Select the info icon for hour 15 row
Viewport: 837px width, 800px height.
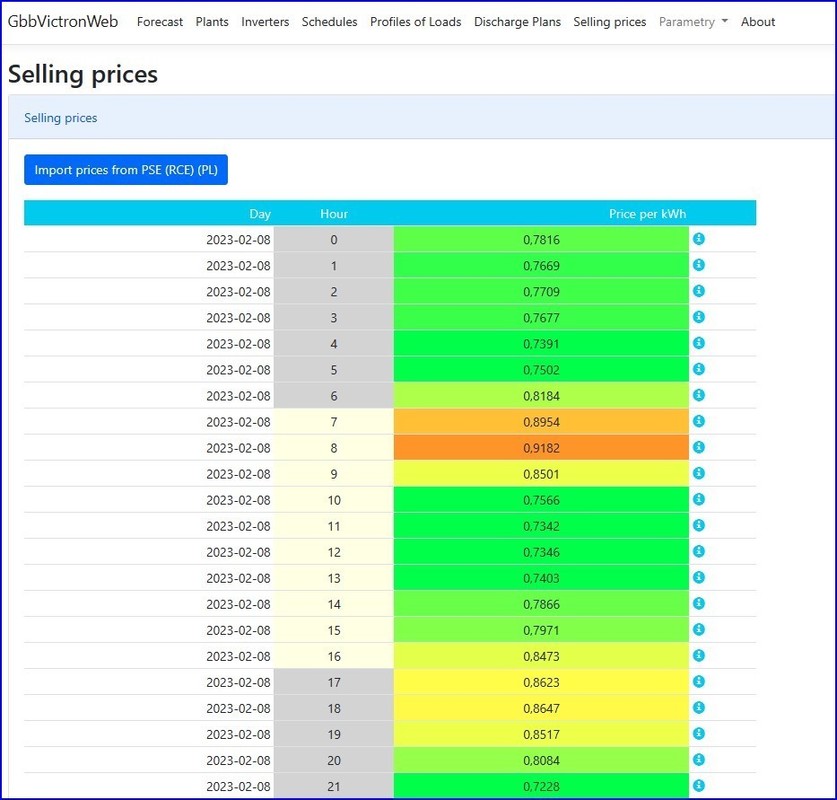(x=699, y=629)
